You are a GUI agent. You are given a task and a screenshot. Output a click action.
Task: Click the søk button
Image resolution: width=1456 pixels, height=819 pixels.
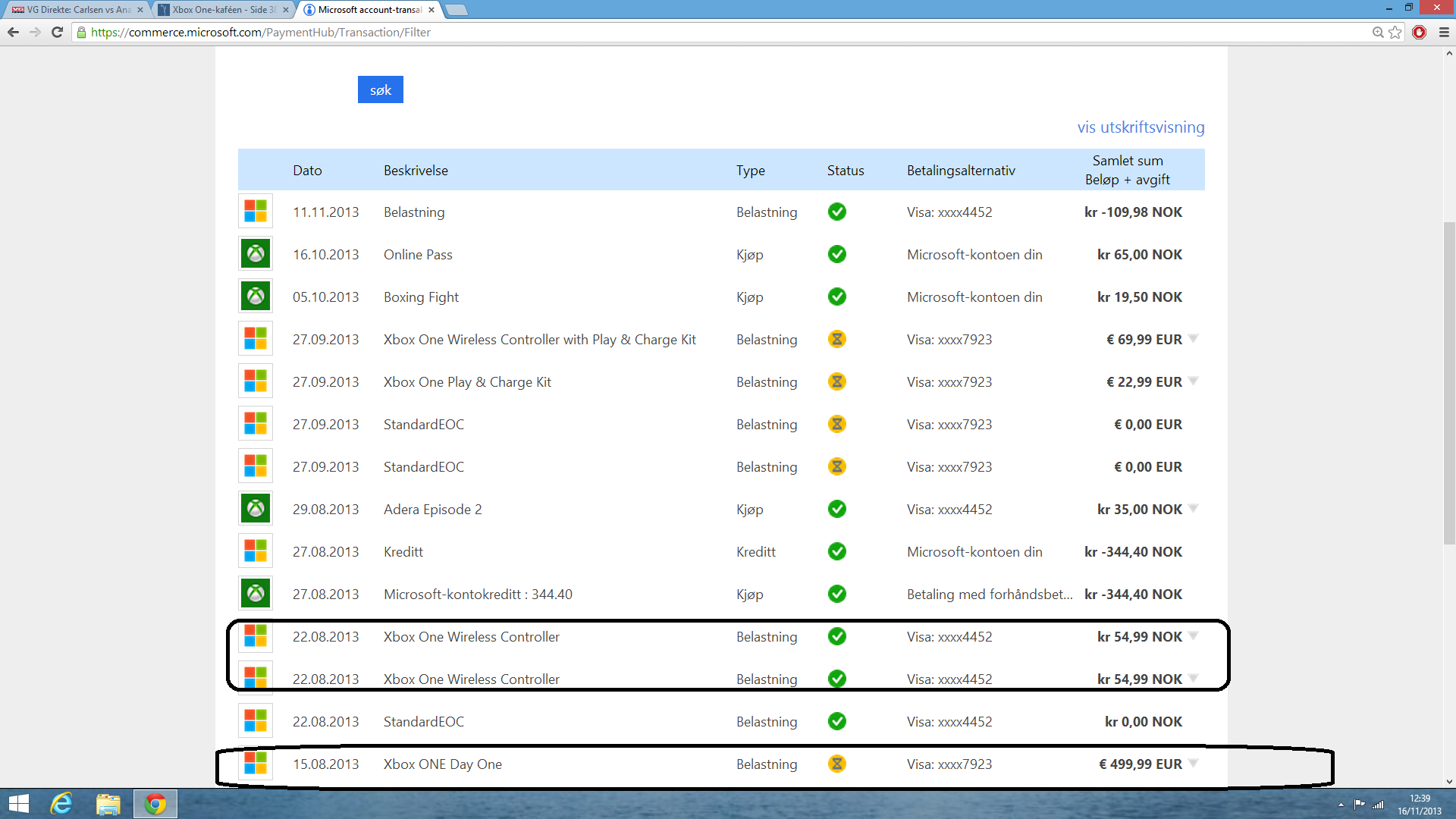(x=381, y=89)
